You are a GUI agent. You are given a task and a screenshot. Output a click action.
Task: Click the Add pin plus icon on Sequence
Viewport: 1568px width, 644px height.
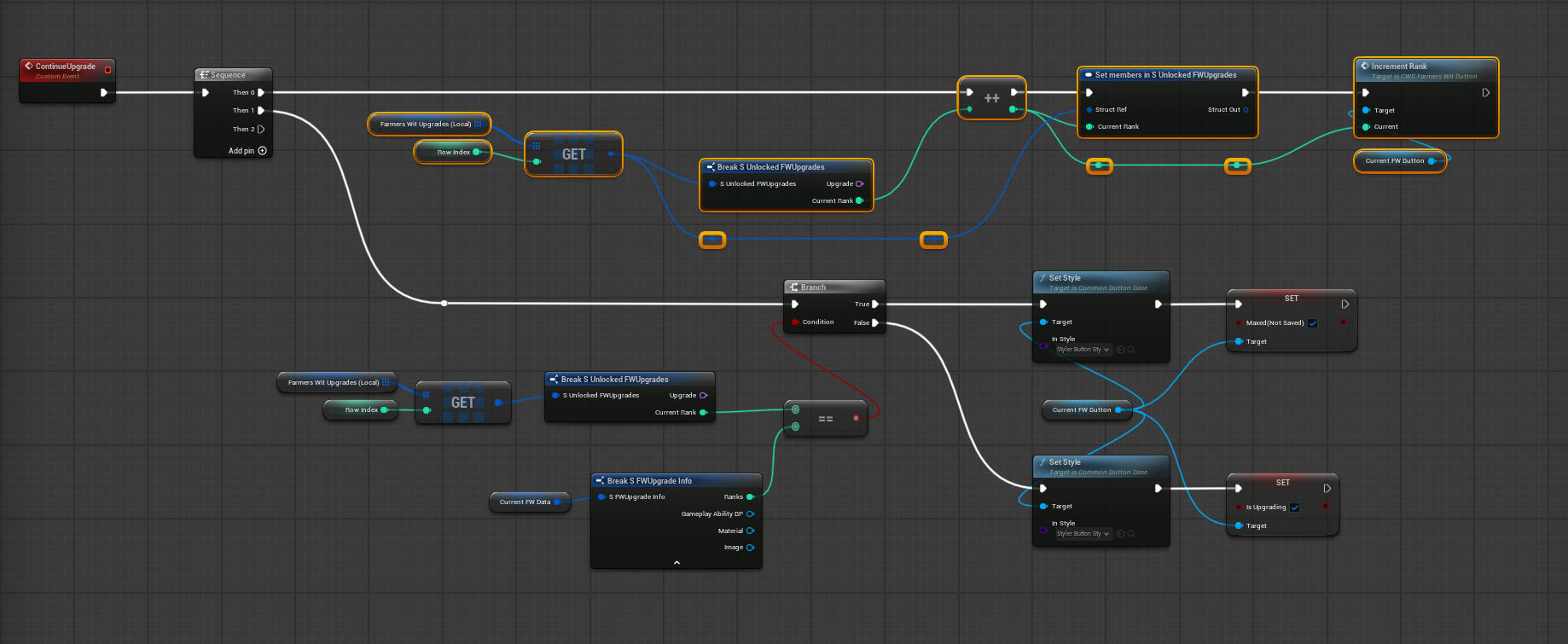pos(262,151)
